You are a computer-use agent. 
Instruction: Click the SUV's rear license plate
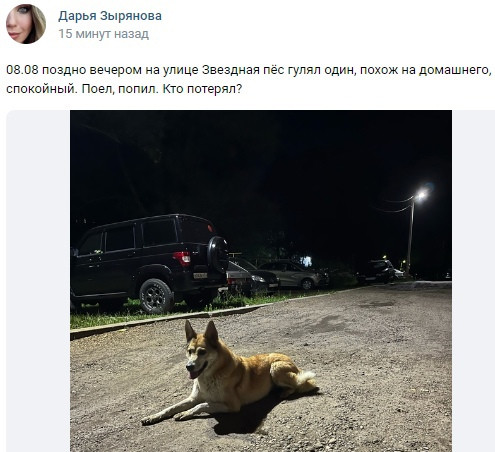click(200, 276)
